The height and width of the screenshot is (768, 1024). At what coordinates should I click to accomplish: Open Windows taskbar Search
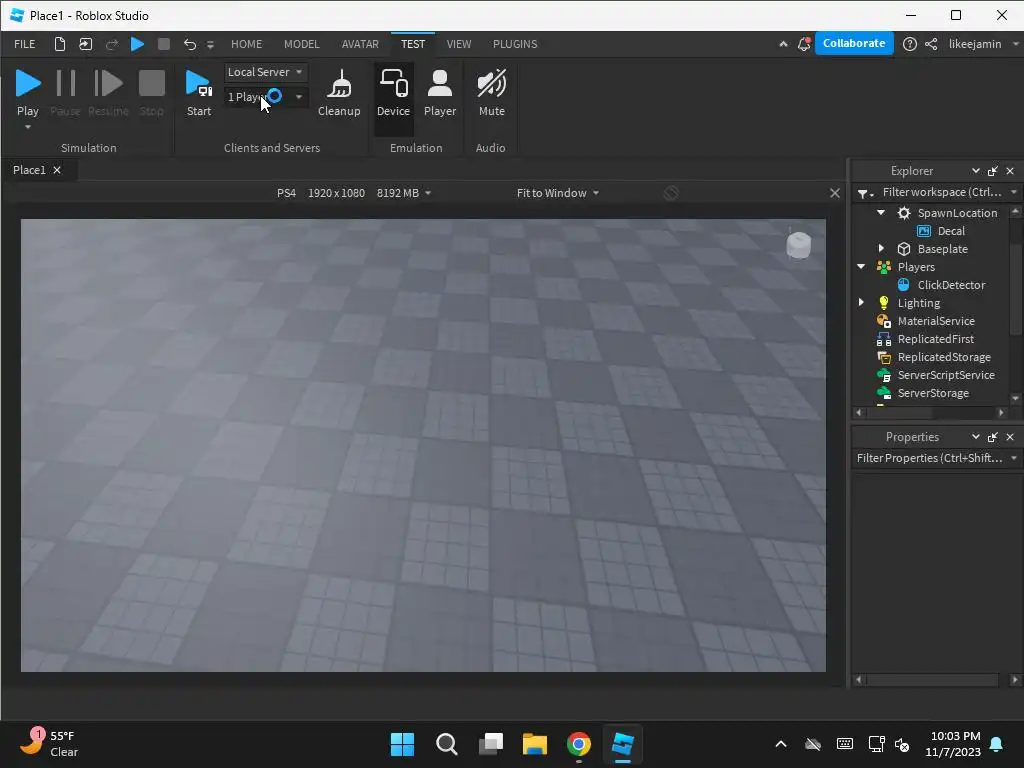(x=447, y=744)
